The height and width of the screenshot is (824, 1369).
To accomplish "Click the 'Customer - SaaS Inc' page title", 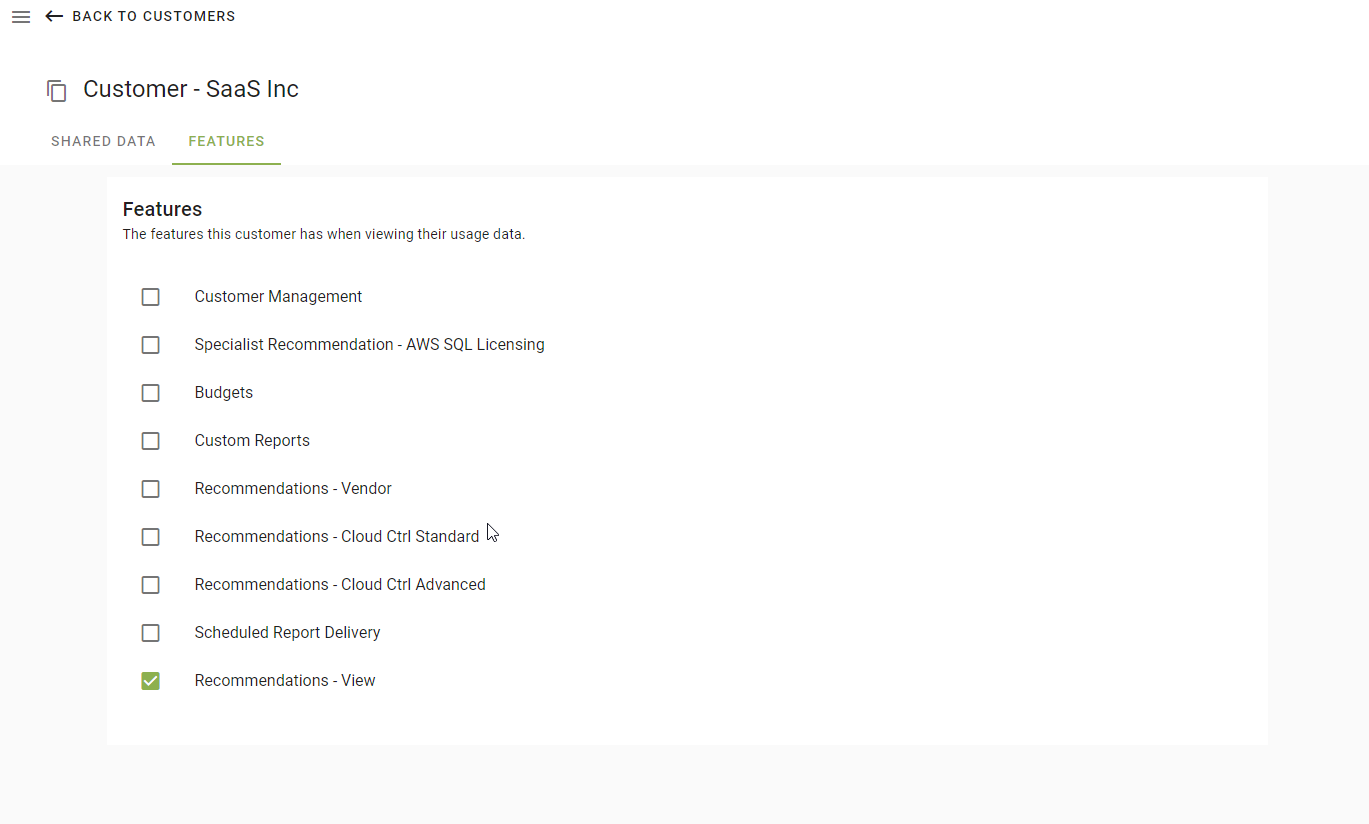I will point(190,89).
